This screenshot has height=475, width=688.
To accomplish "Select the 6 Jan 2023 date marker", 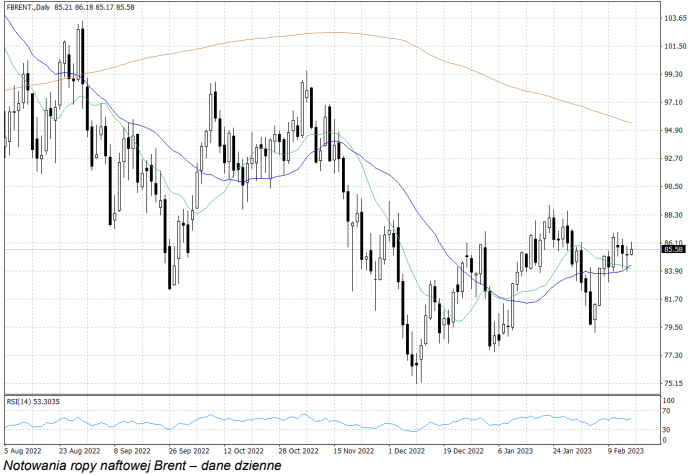I will coord(518,450).
